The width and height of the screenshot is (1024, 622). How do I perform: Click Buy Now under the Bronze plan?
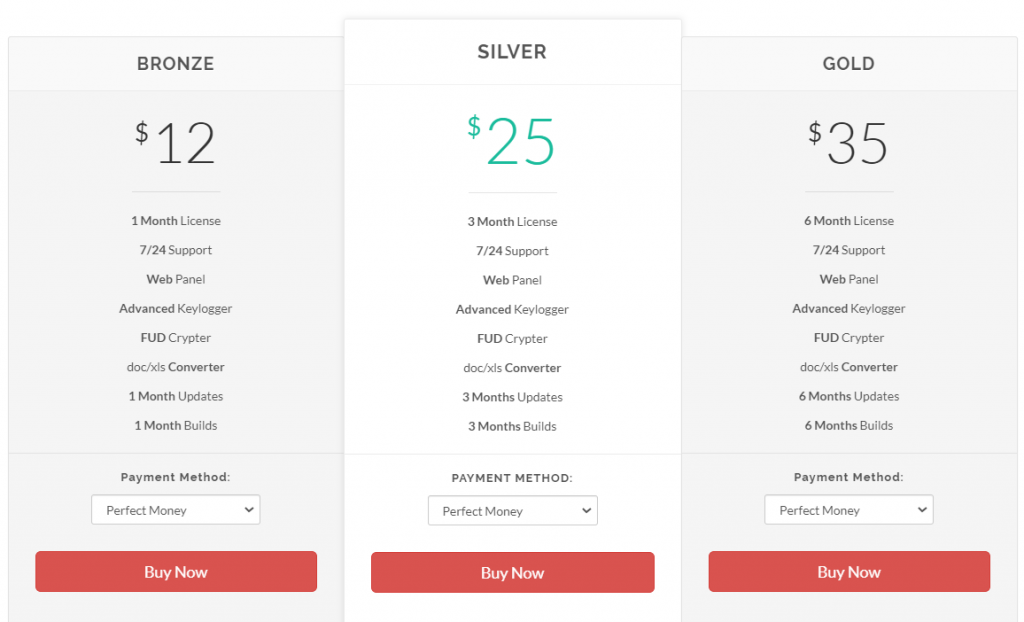pyautogui.click(x=176, y=572)
